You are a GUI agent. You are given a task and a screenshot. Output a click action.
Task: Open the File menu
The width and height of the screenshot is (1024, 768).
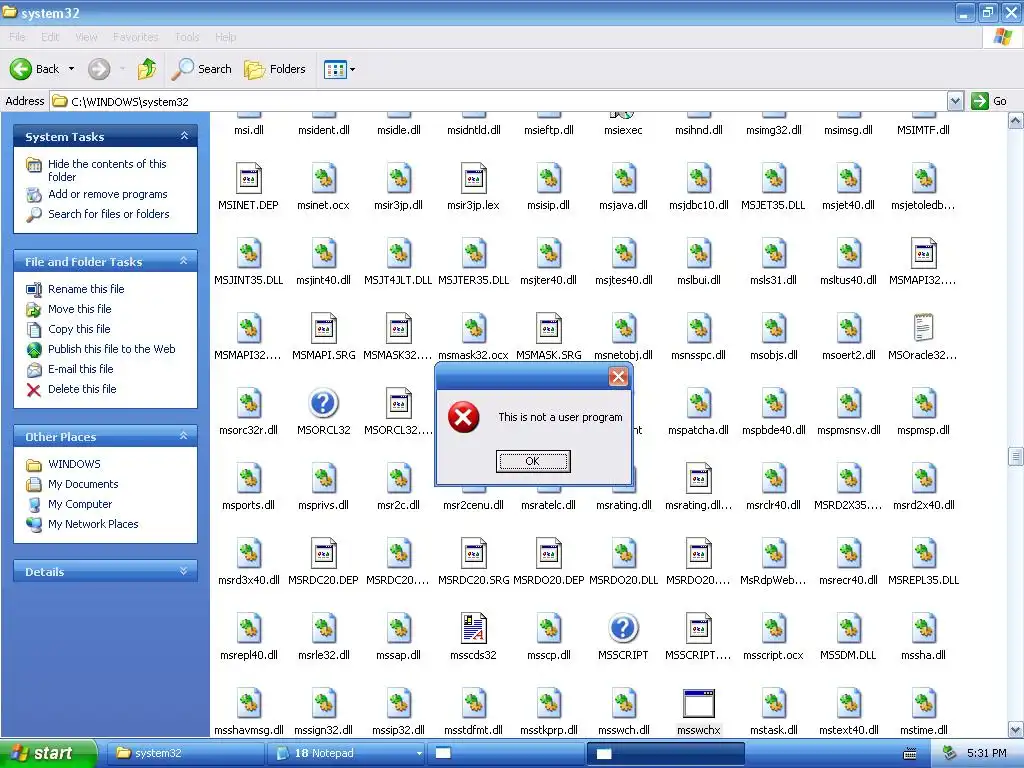18,37
